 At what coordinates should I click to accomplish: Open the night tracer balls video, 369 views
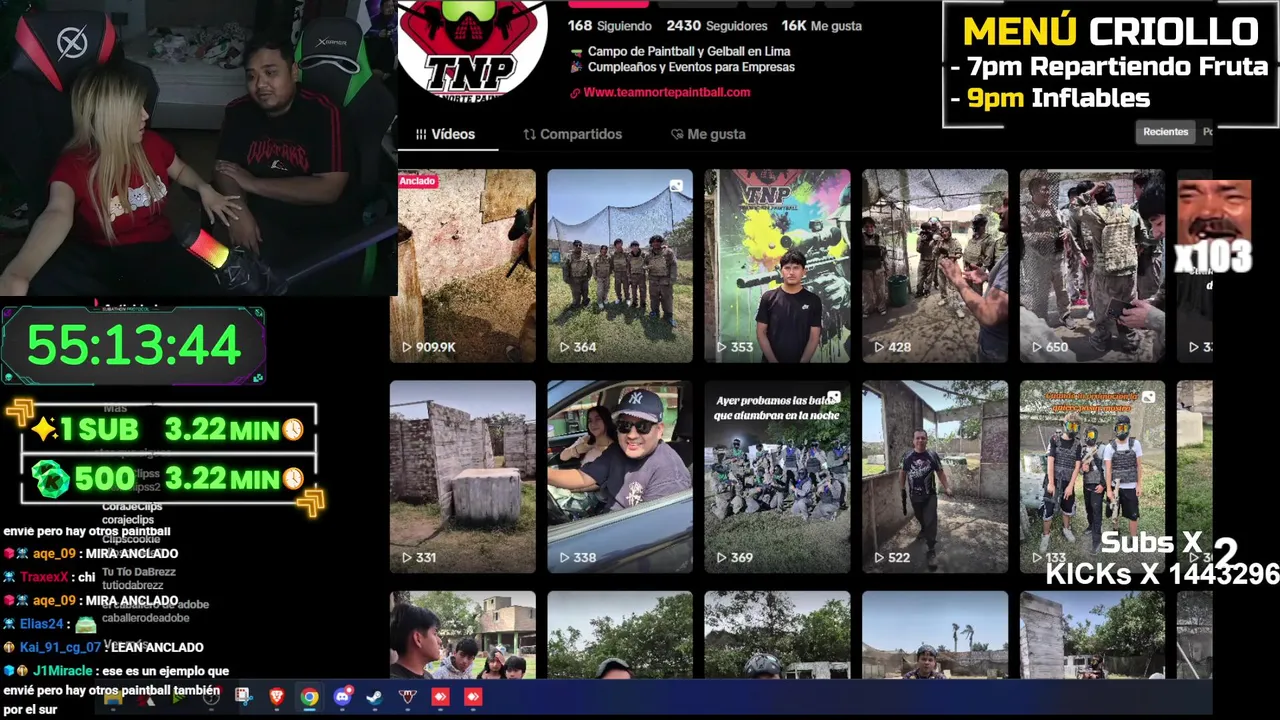coord(777,476)
